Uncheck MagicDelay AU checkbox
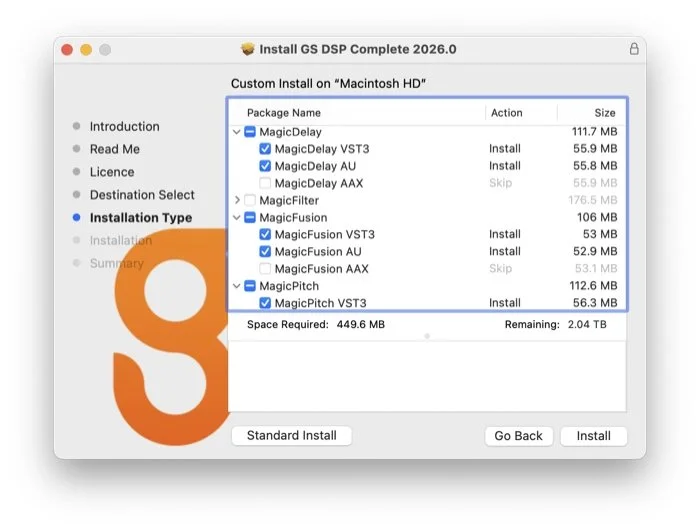 click(265, 166)
